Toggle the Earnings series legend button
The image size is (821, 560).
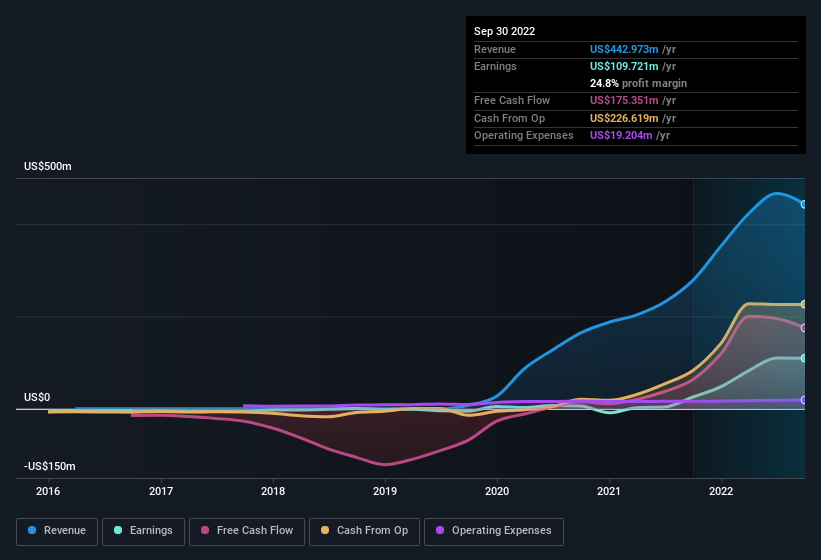tap(143, 532)
